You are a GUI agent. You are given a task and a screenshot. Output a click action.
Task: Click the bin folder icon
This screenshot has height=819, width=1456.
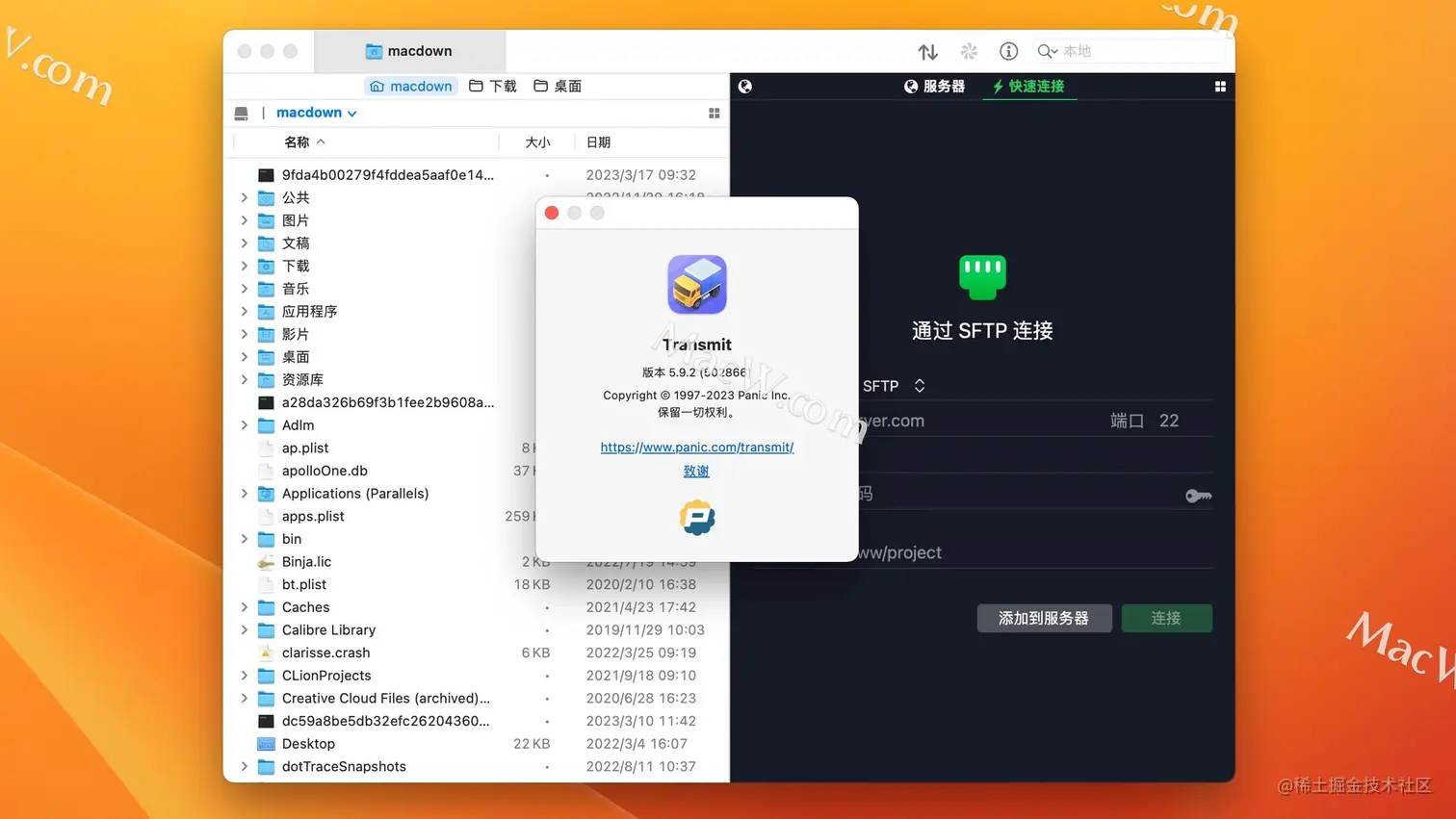(x=267, y=539)
